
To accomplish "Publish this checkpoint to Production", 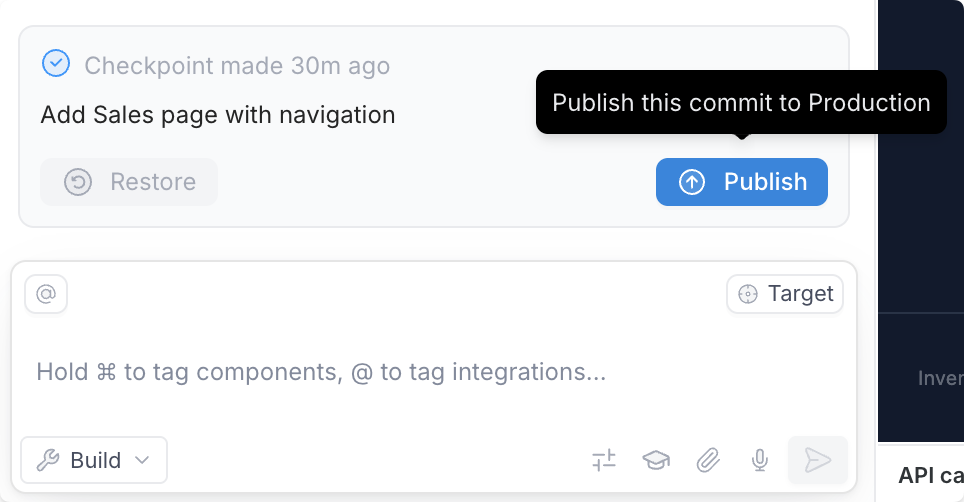I will pos(741,182).
